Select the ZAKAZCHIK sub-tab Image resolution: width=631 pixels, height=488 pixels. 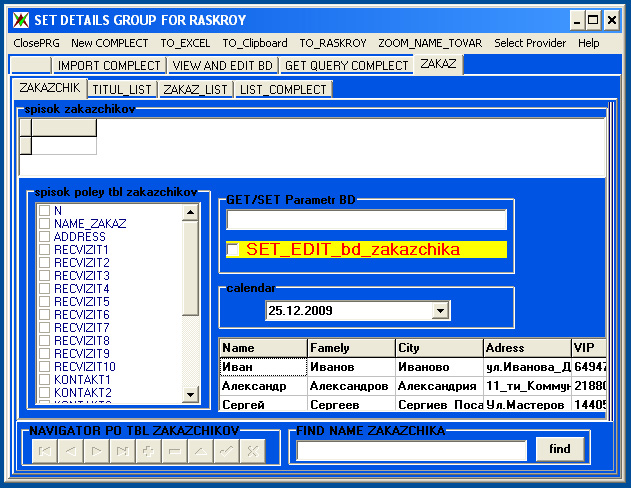click(50, 88)
